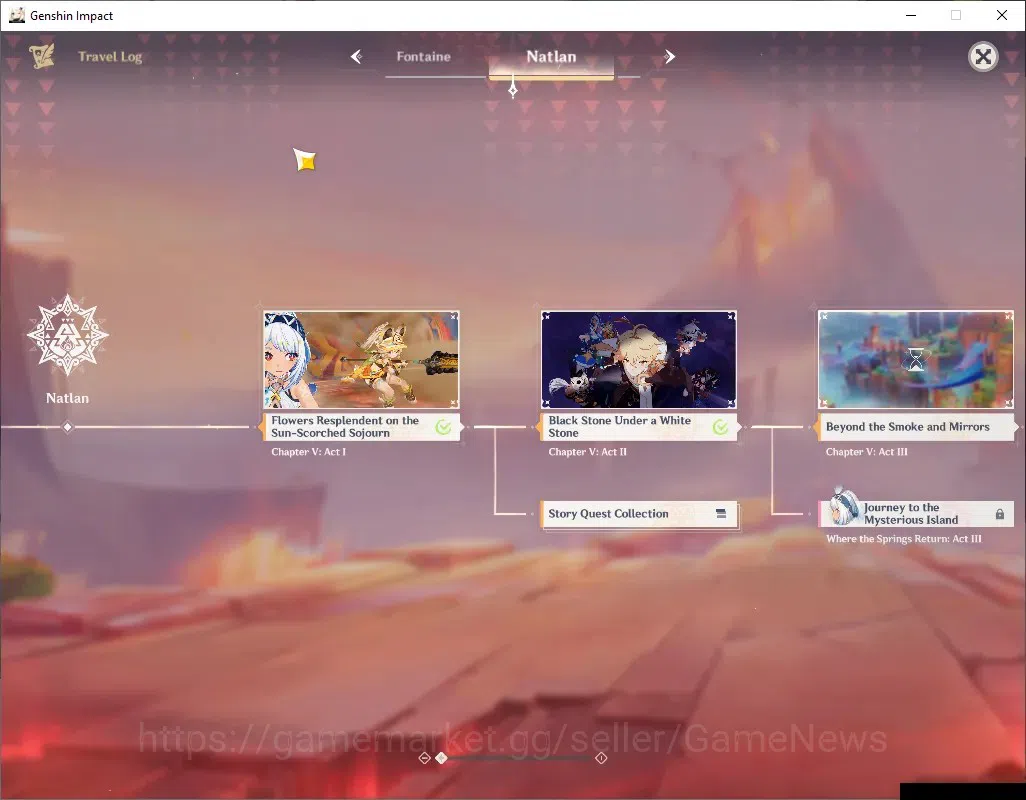Go to next region with right arrow

click(669, 57)
